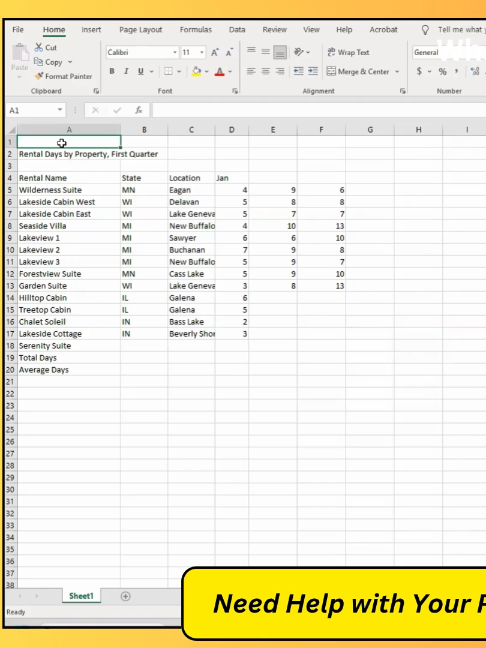
Task: Apply Accounting dollar format
Action: pyautogui.click(x=419, y=71)
